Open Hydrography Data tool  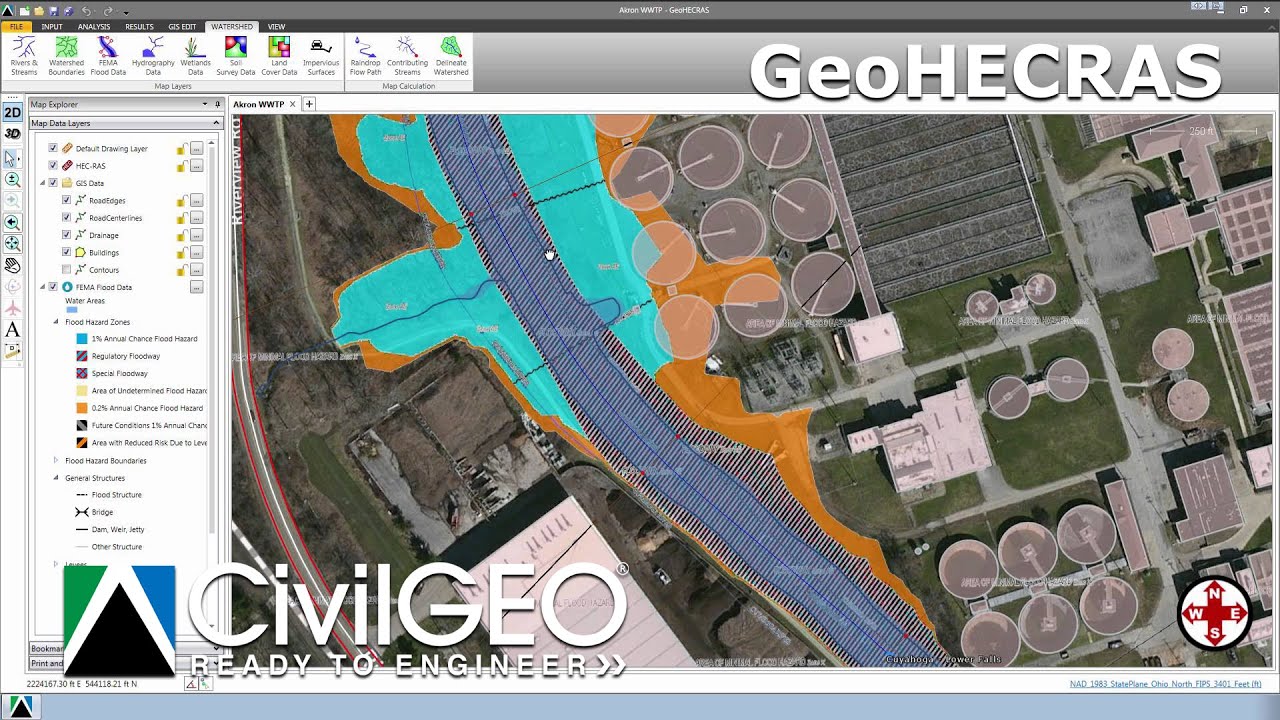click(153, 56)
